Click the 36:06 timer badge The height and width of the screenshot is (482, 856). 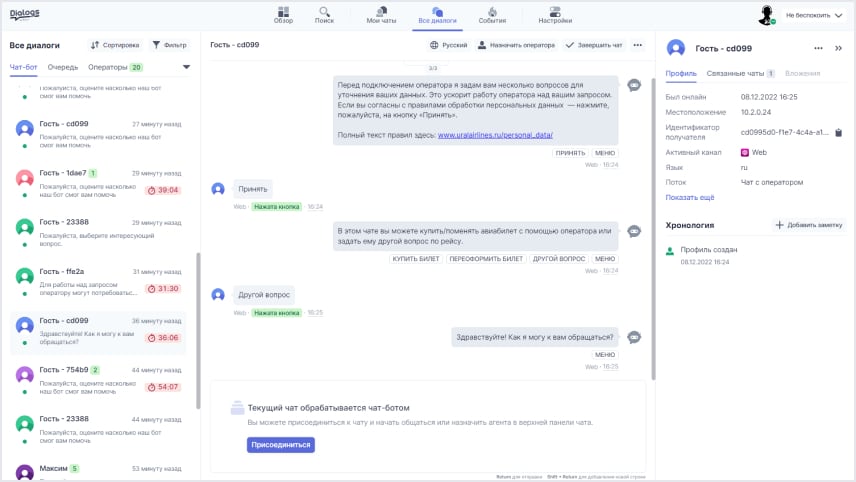(163, 337)
